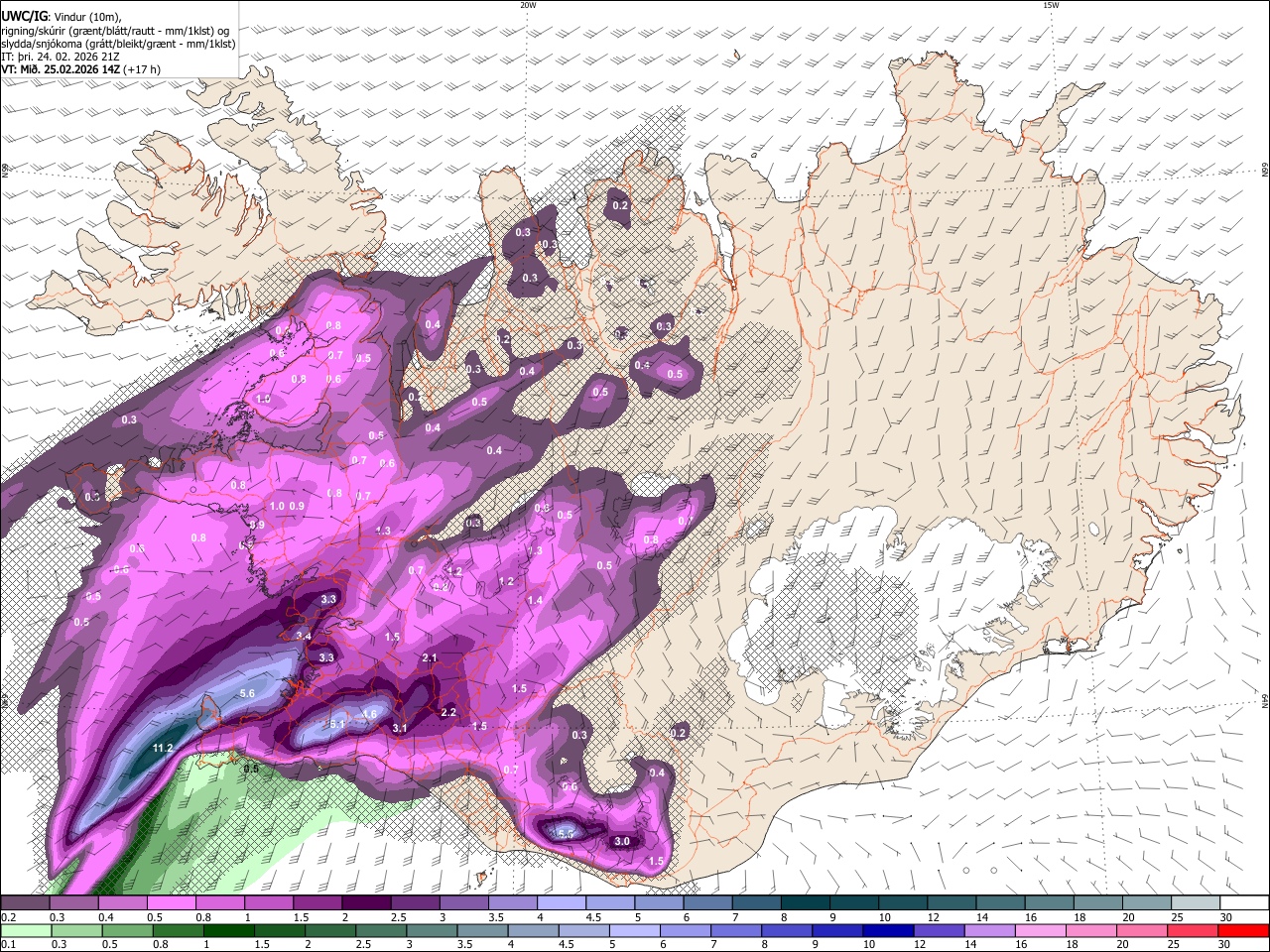Select the dark purple 2–2.5 snow legend swatch
This screenshot has height=952, width=1270.
(365, 903)
